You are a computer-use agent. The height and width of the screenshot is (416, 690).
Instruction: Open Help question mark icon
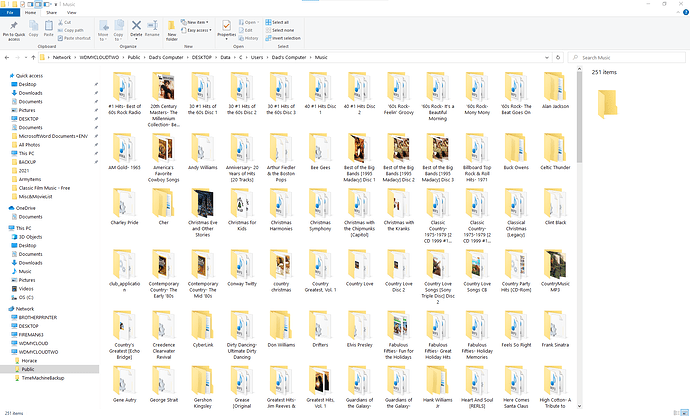(686, 12)
